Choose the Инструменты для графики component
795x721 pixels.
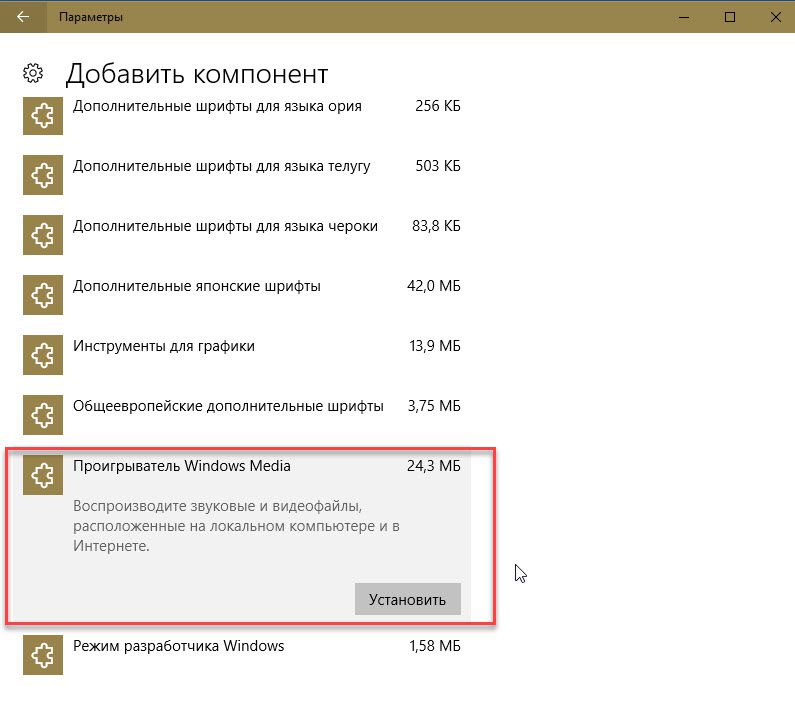164,346
